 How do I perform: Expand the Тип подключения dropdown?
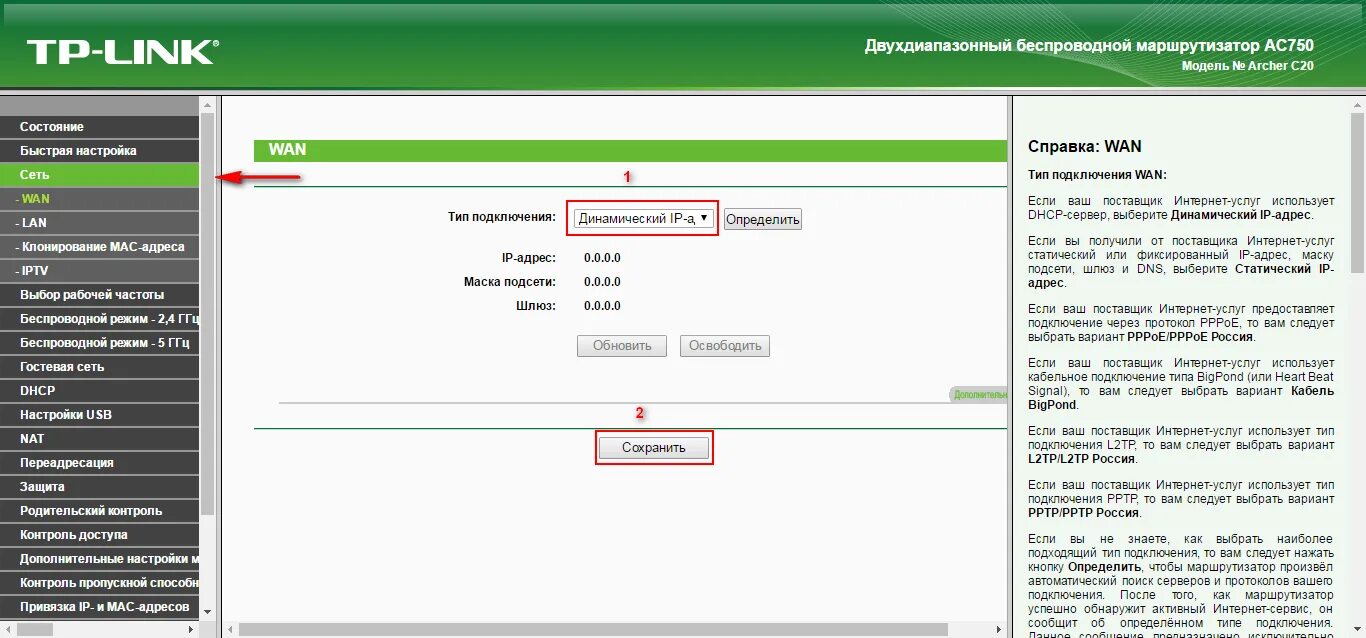643,218
